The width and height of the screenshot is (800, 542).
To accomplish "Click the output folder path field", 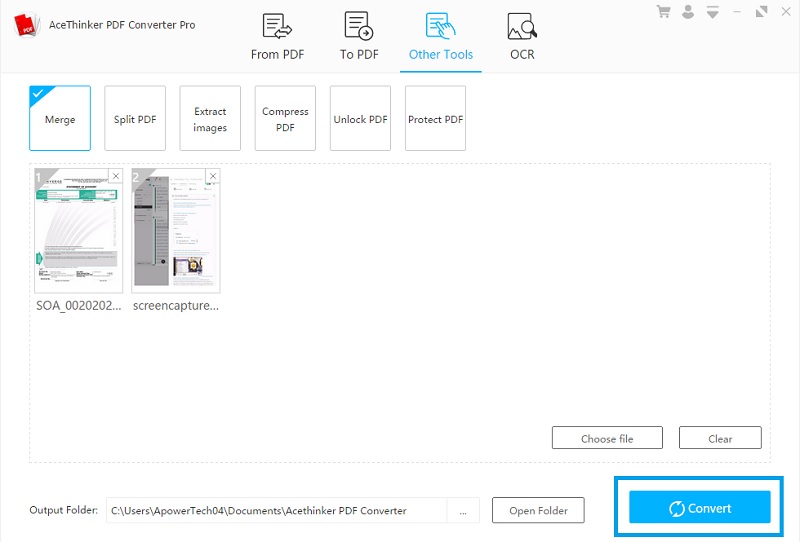I will (x=276, y=510).
